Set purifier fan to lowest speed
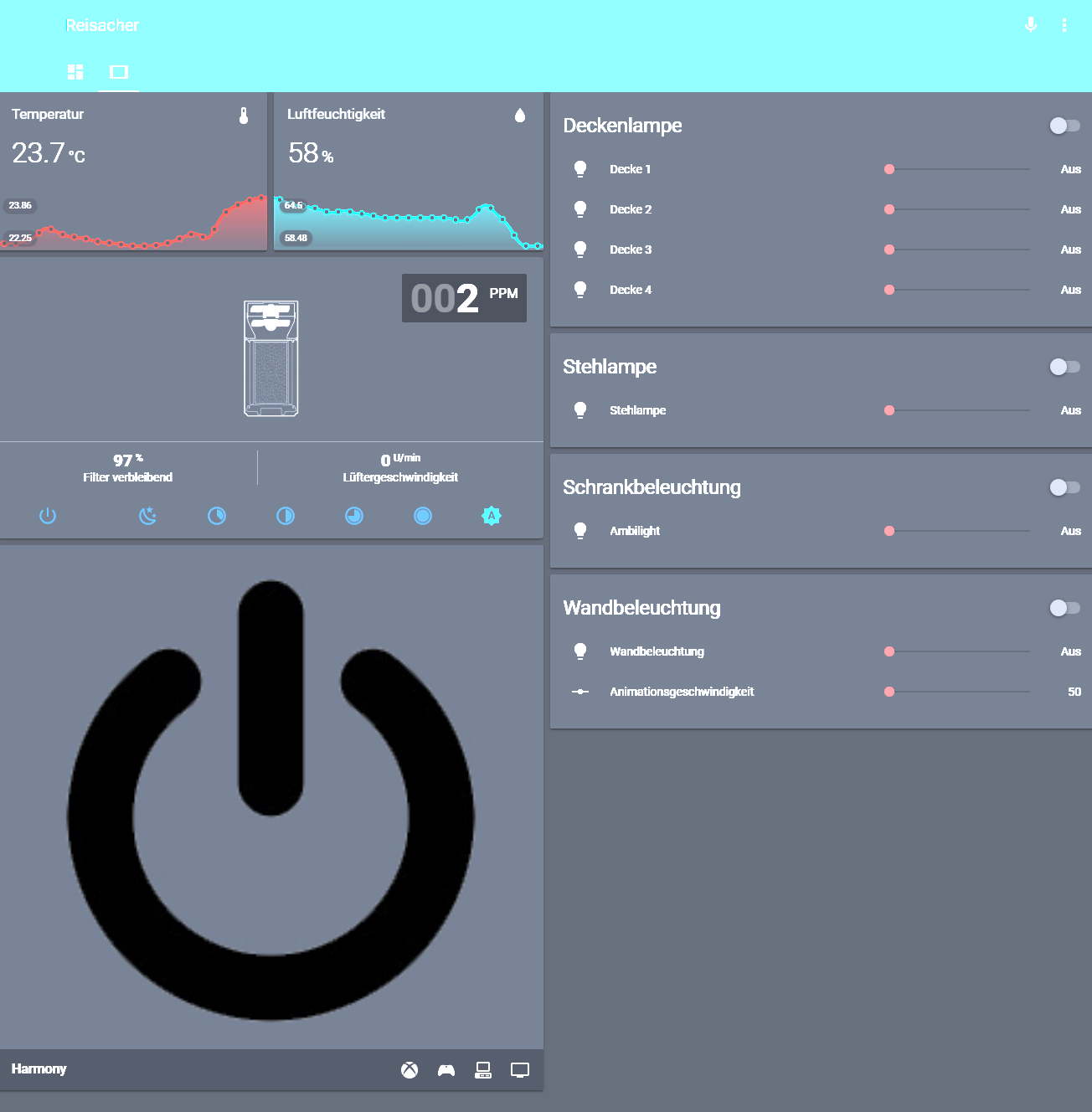 point(217,516)
